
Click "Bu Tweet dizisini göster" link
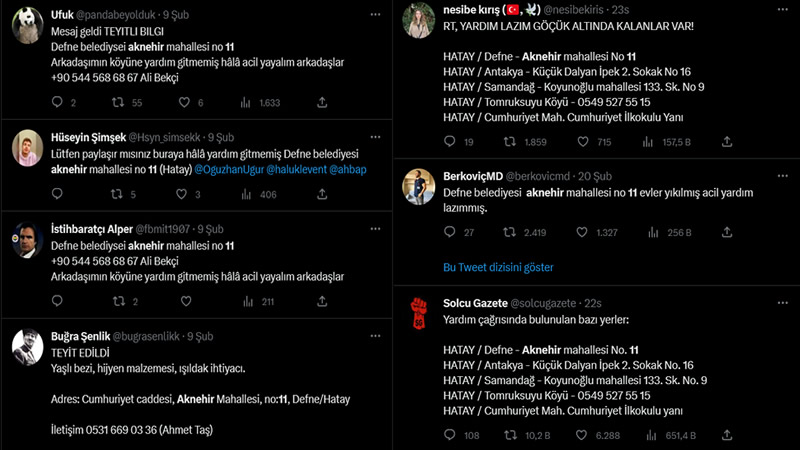tap(498, 267)
